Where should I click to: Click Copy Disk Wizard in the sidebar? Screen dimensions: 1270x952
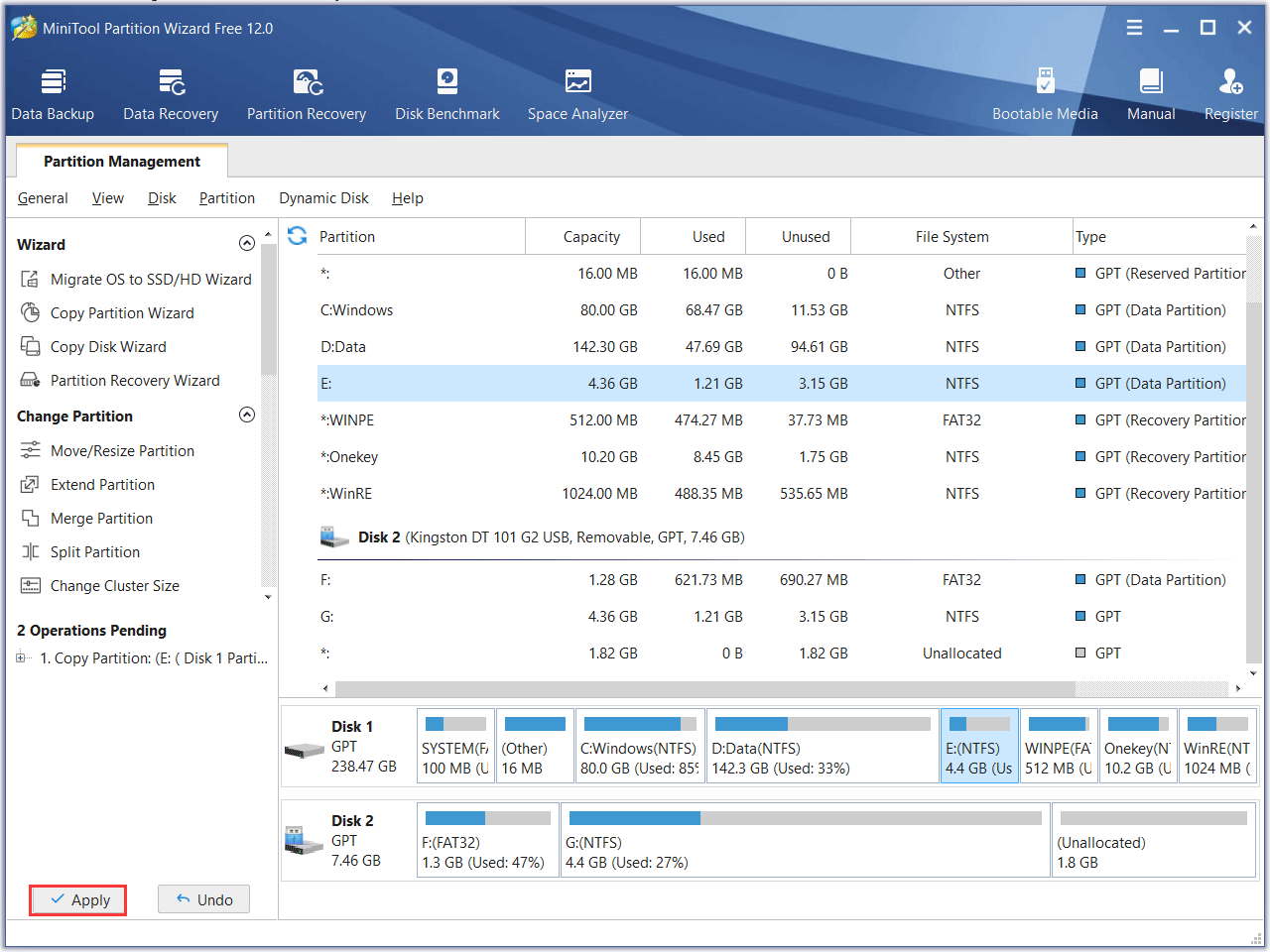(x=108, y=347)
